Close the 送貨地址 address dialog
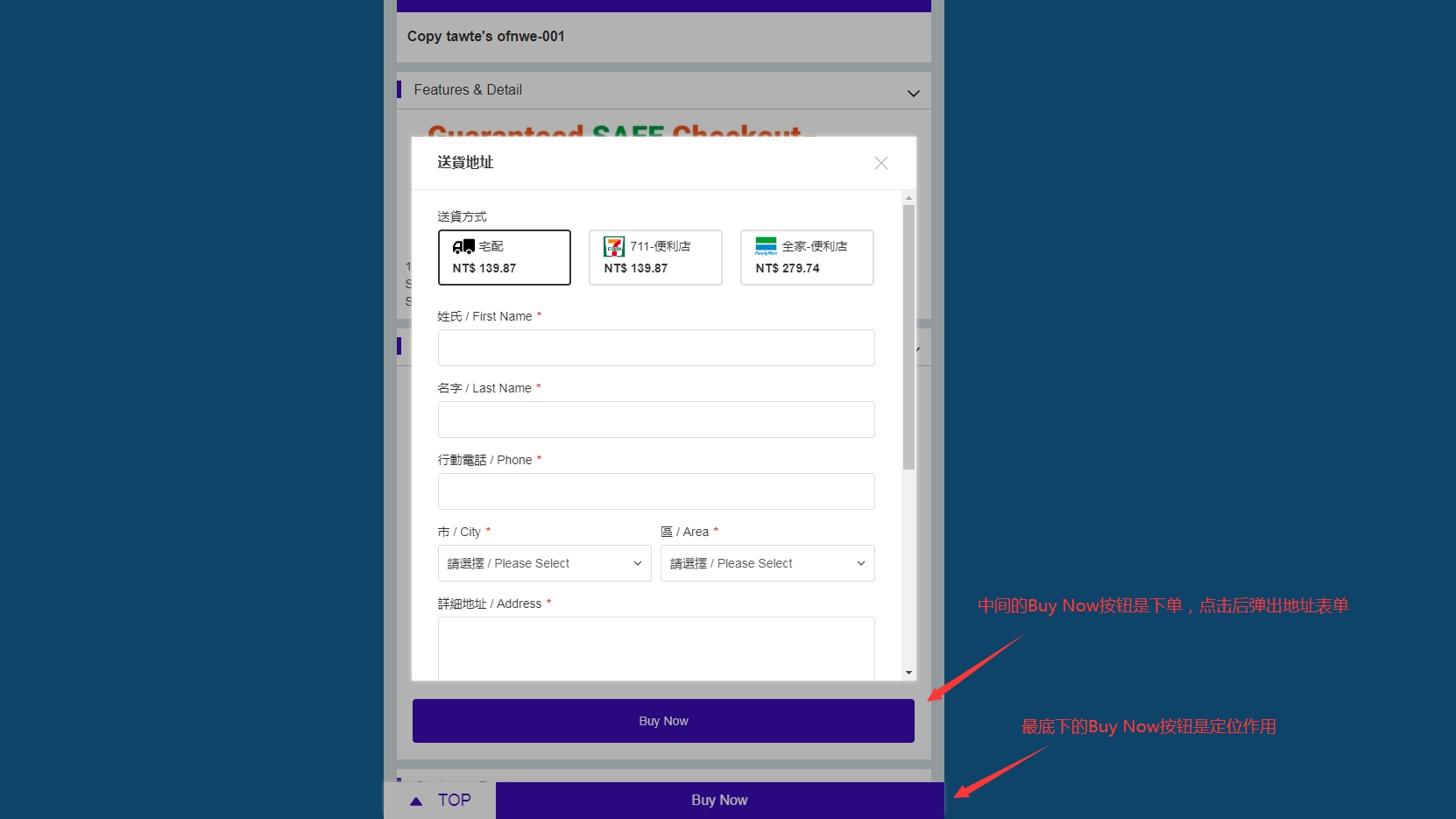The image size is (1456, 819). (x=880, y=163)
